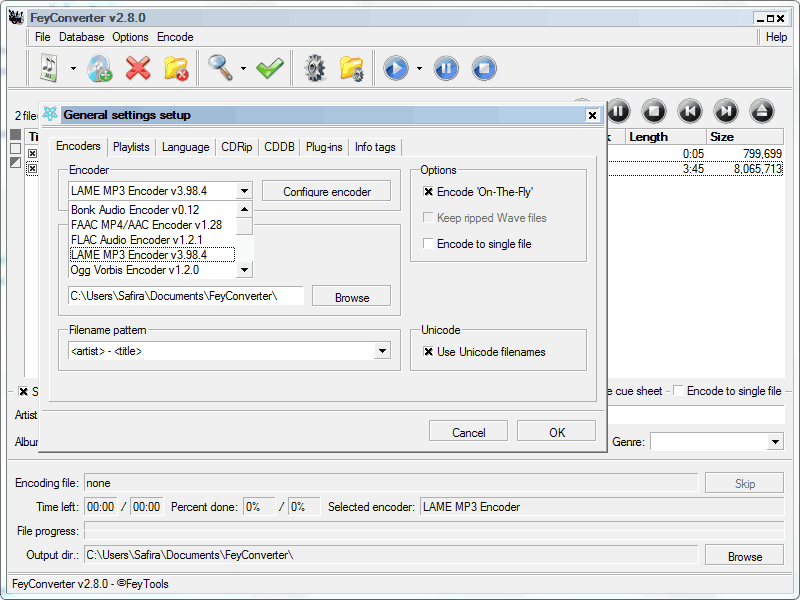Confirm settings with the OK button
800x600 pixels.
557,432
